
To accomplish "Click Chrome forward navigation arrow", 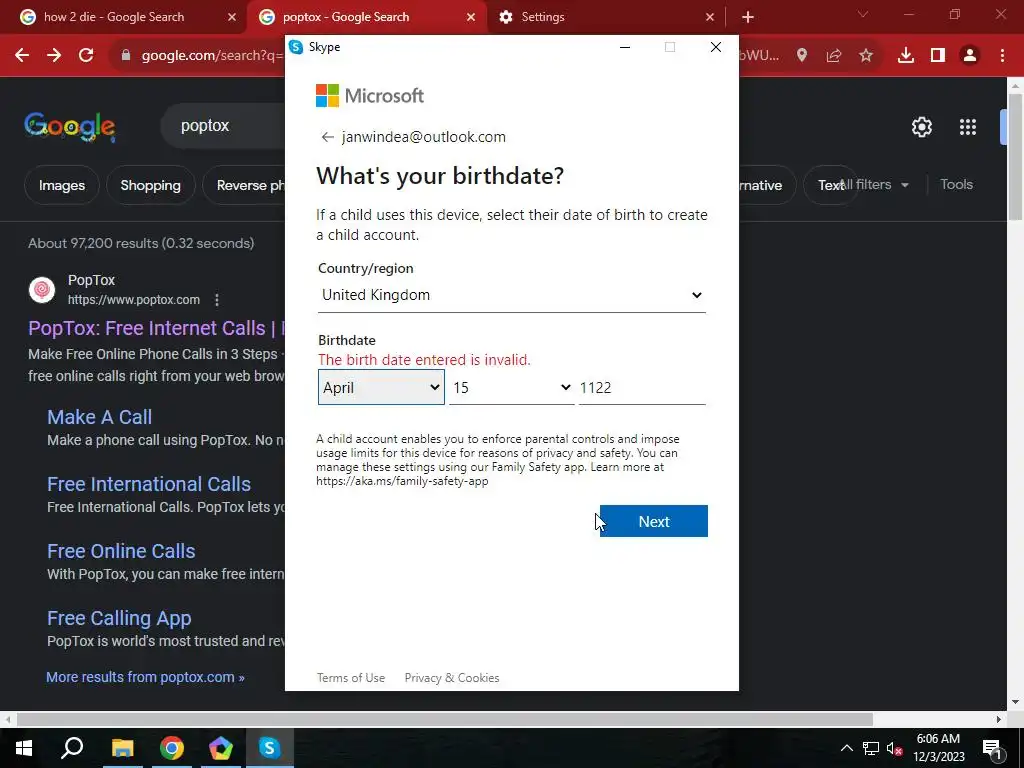I will (54, 56).
